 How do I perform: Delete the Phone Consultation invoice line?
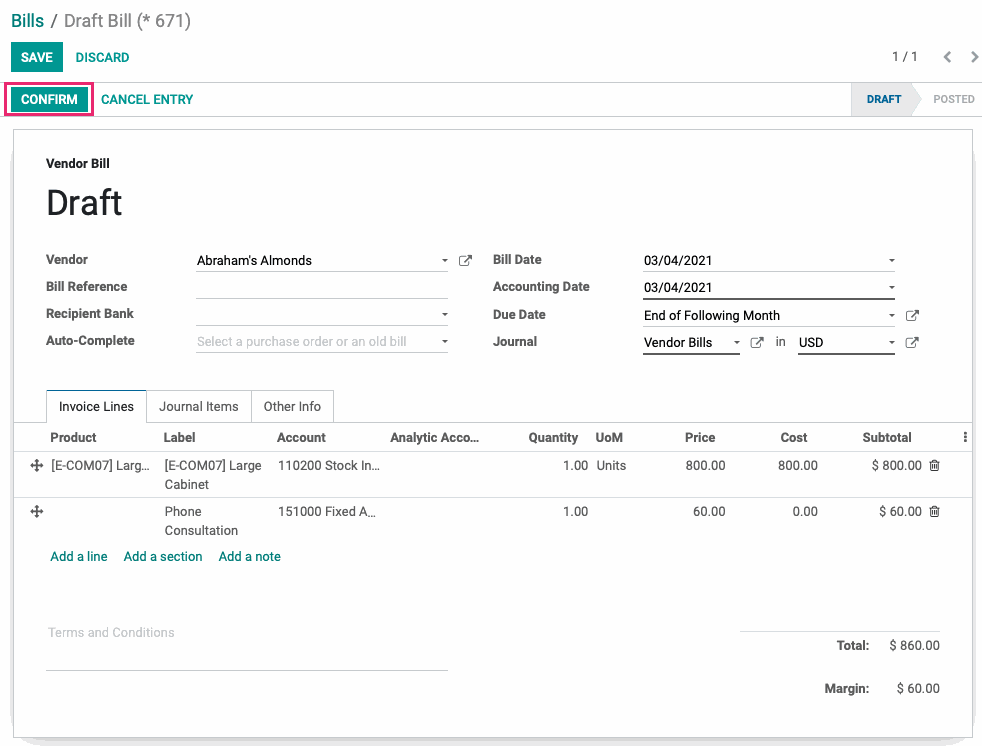934,512
